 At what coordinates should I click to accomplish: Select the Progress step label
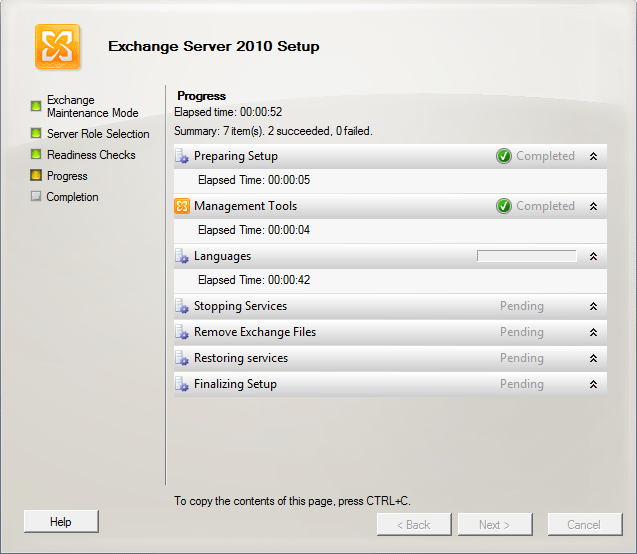point(67,176)
